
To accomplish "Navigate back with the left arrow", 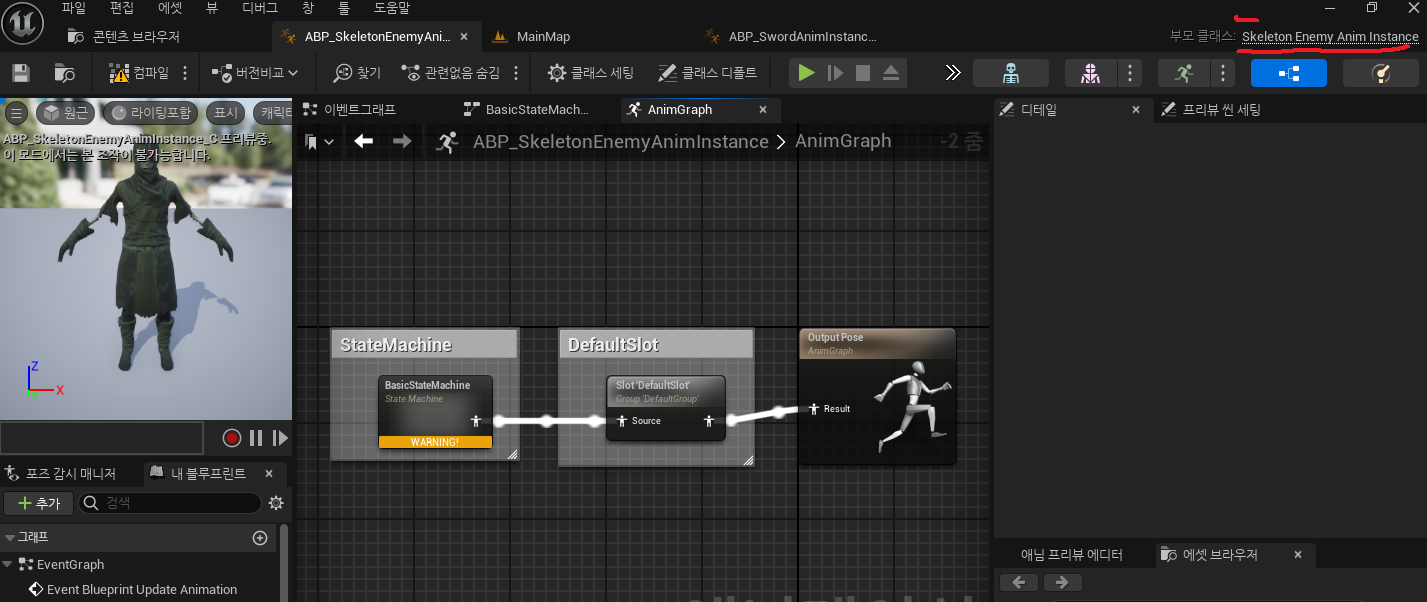I will coord(364,142).
